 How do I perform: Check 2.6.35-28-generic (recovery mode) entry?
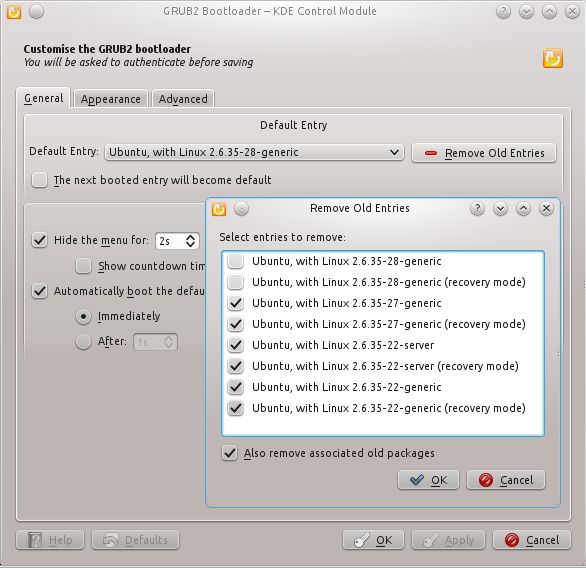235,282
